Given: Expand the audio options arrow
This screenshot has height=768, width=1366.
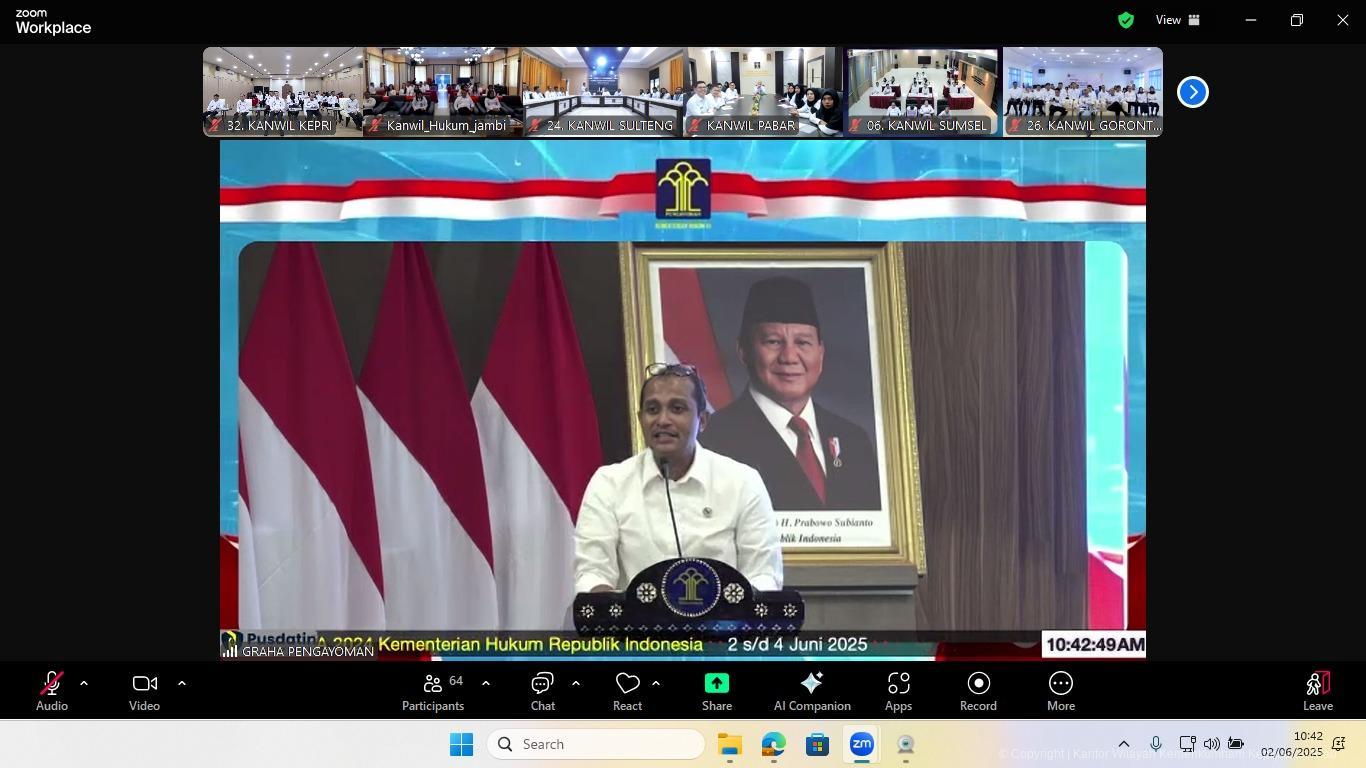Looking at the screenshot, I should (x=84, y=683).
